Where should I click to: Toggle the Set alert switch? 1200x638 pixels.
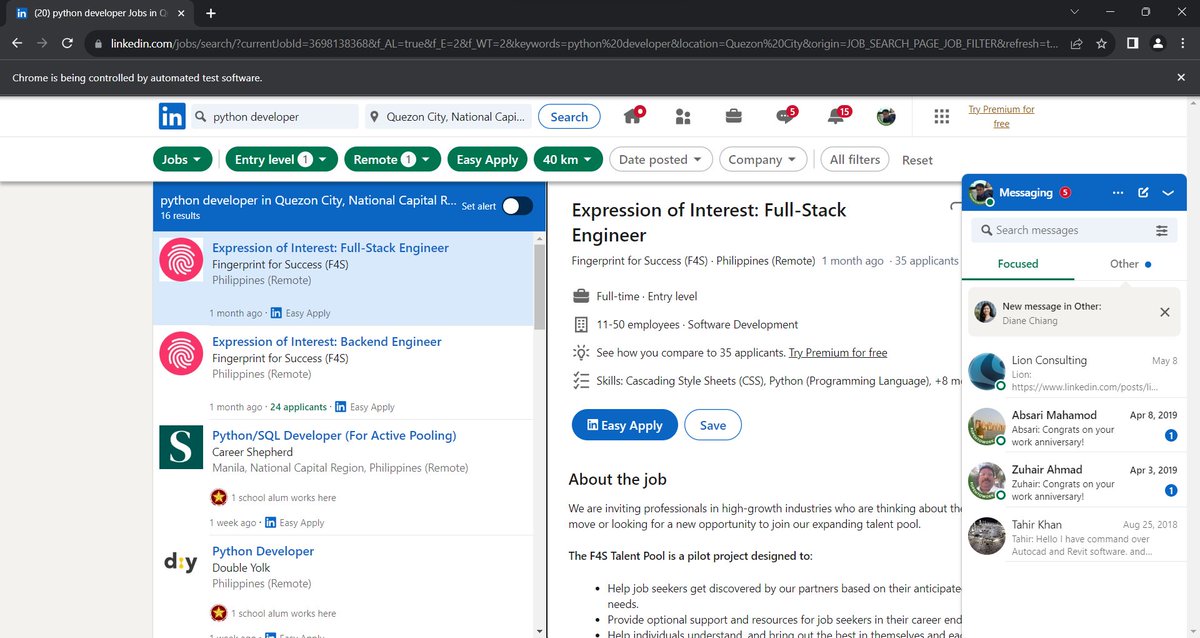point(517,206)
